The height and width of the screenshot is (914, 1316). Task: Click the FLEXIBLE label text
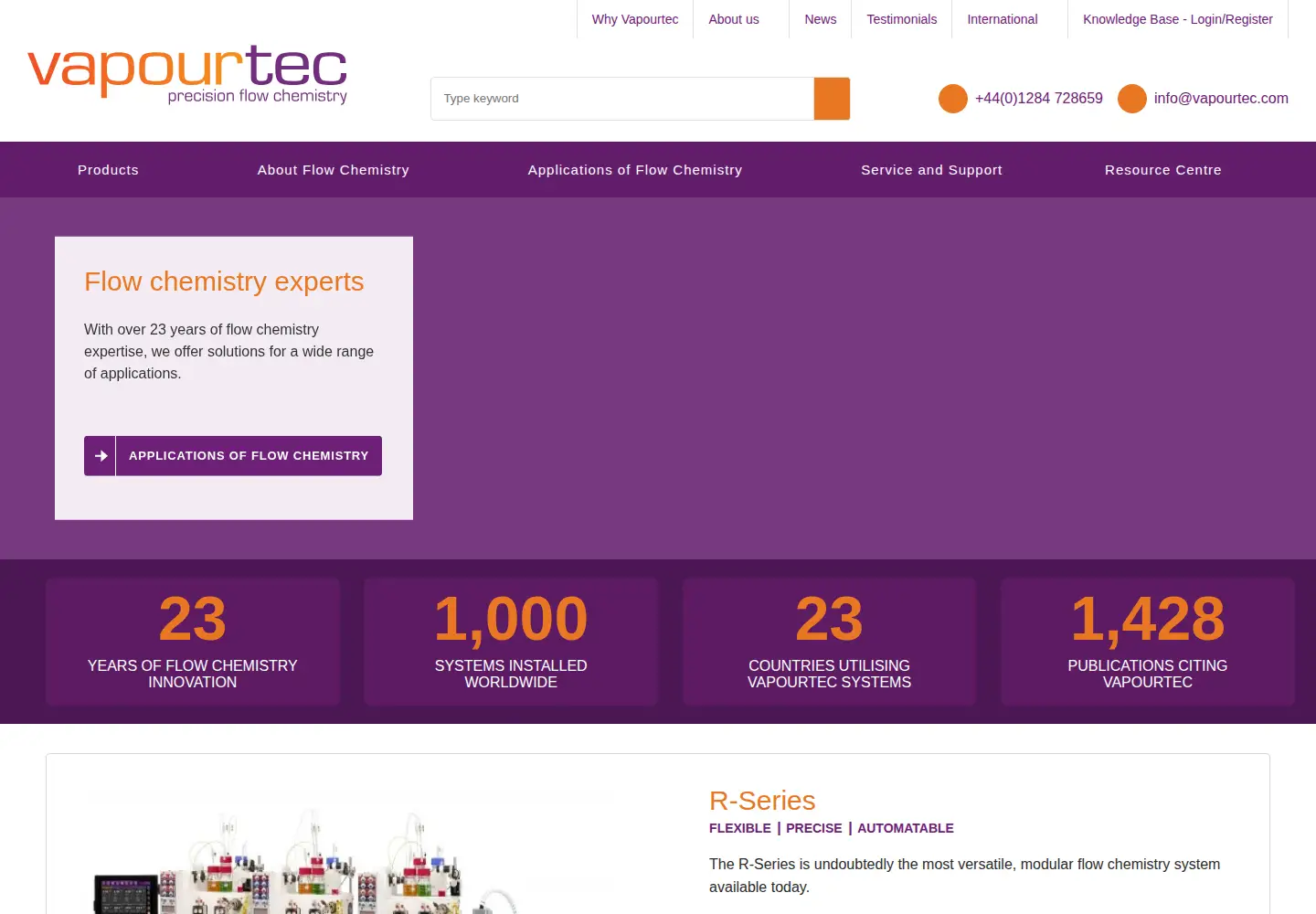tap(740, 828)
